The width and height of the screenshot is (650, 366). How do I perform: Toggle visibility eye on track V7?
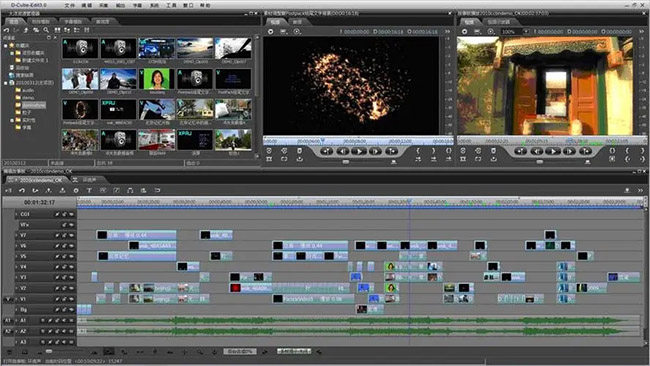tap(72, 235)
